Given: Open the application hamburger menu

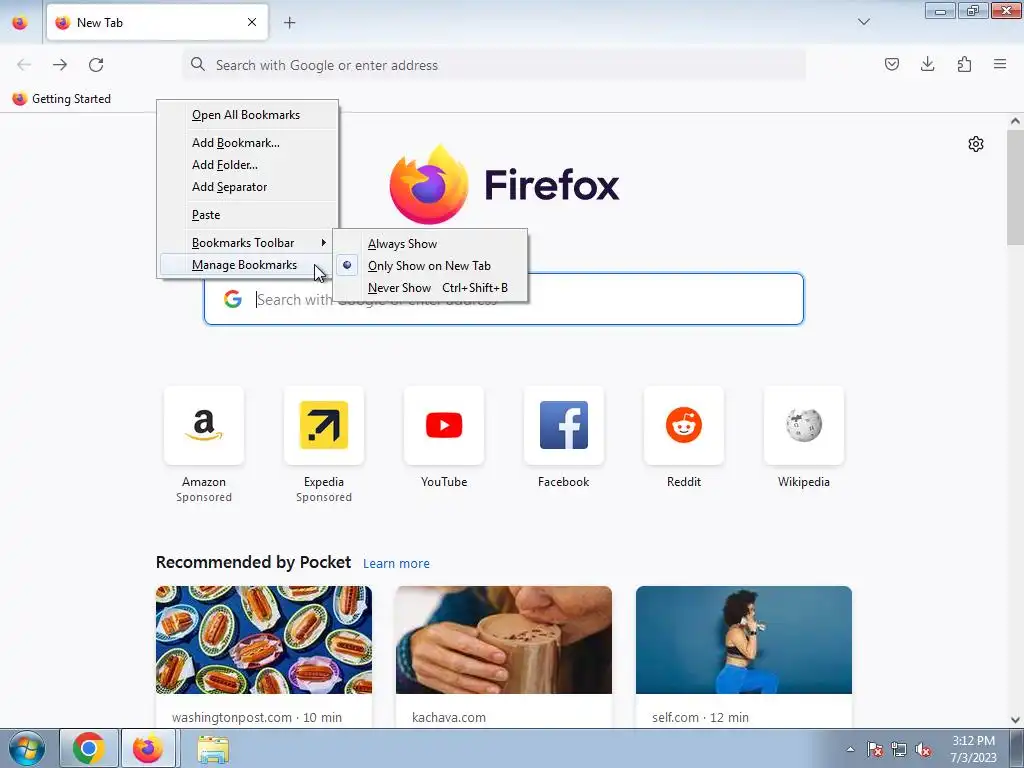Looking at the screenshot, I should pyautogui.click(x=1000, y=64).
